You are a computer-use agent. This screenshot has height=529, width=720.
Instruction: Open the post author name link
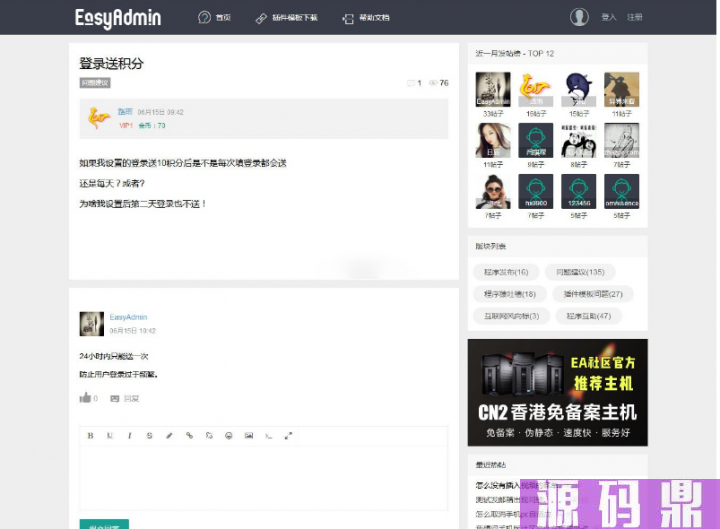pos(125,112)
